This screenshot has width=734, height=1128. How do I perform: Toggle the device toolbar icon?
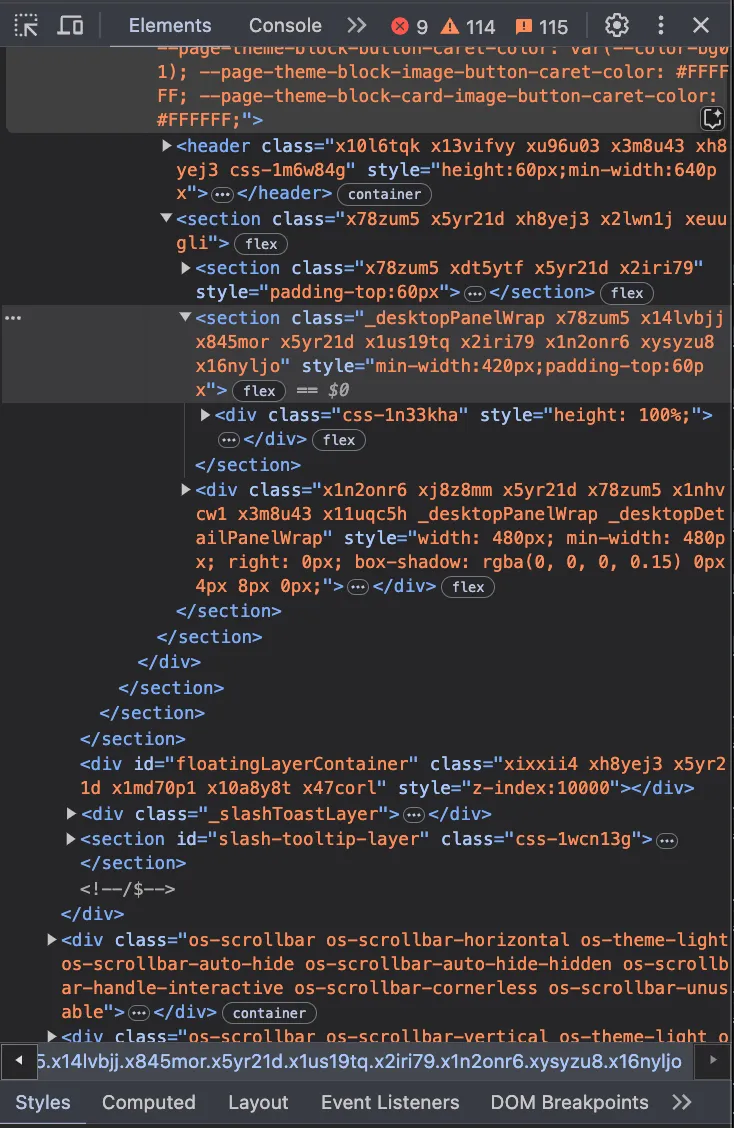click(70, 26)
